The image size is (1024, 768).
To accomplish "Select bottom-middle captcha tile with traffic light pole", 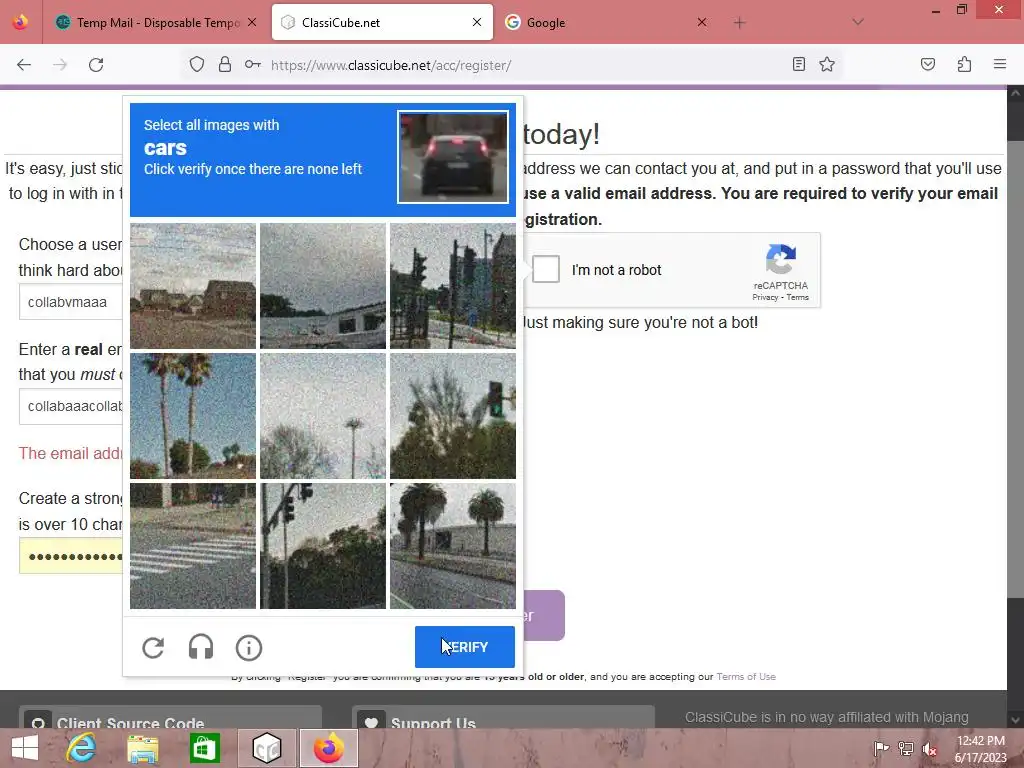I will point(323,546).
